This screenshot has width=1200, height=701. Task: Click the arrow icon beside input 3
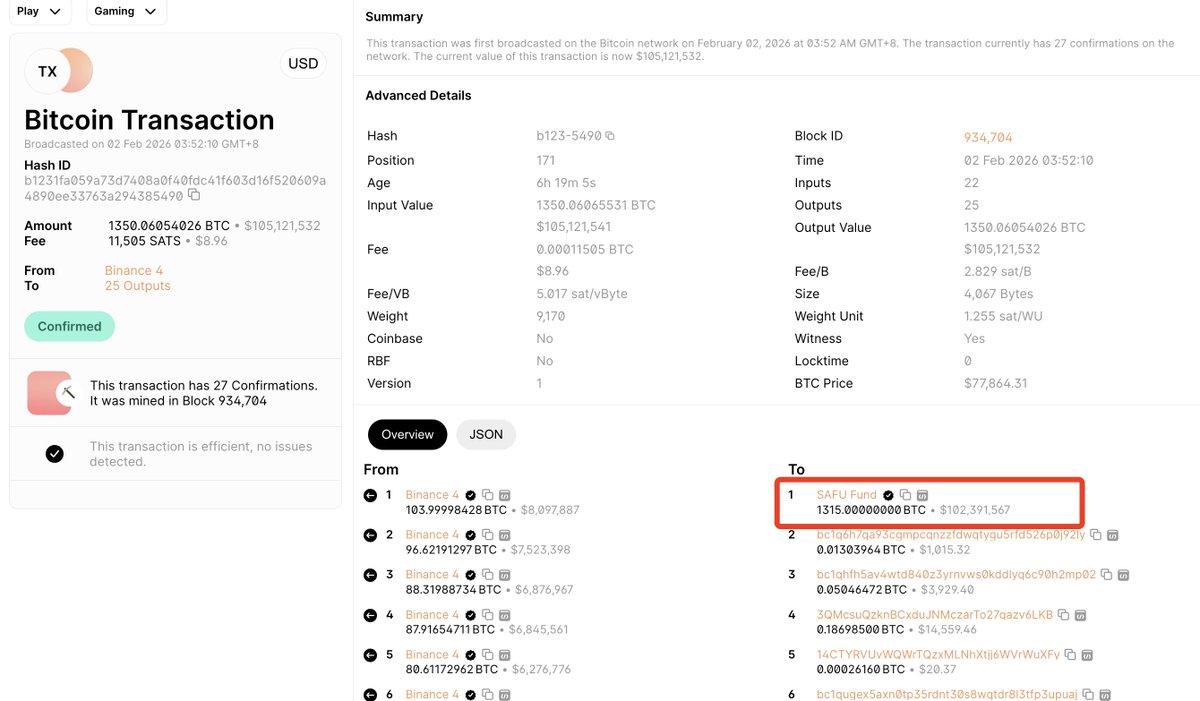pyautogui.click(x=371, y=575)
